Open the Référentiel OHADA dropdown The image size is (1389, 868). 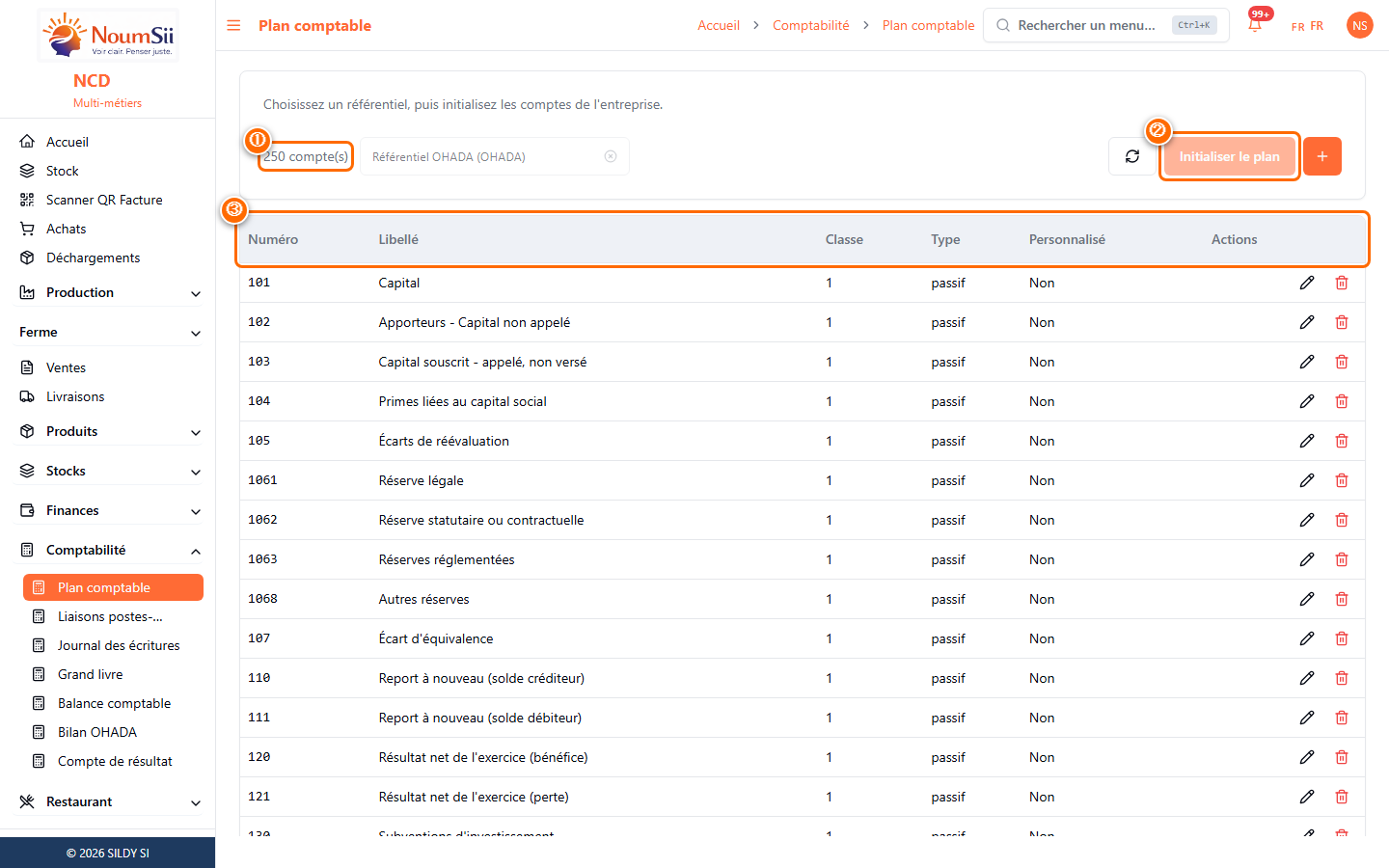click(x=495, y=156)
